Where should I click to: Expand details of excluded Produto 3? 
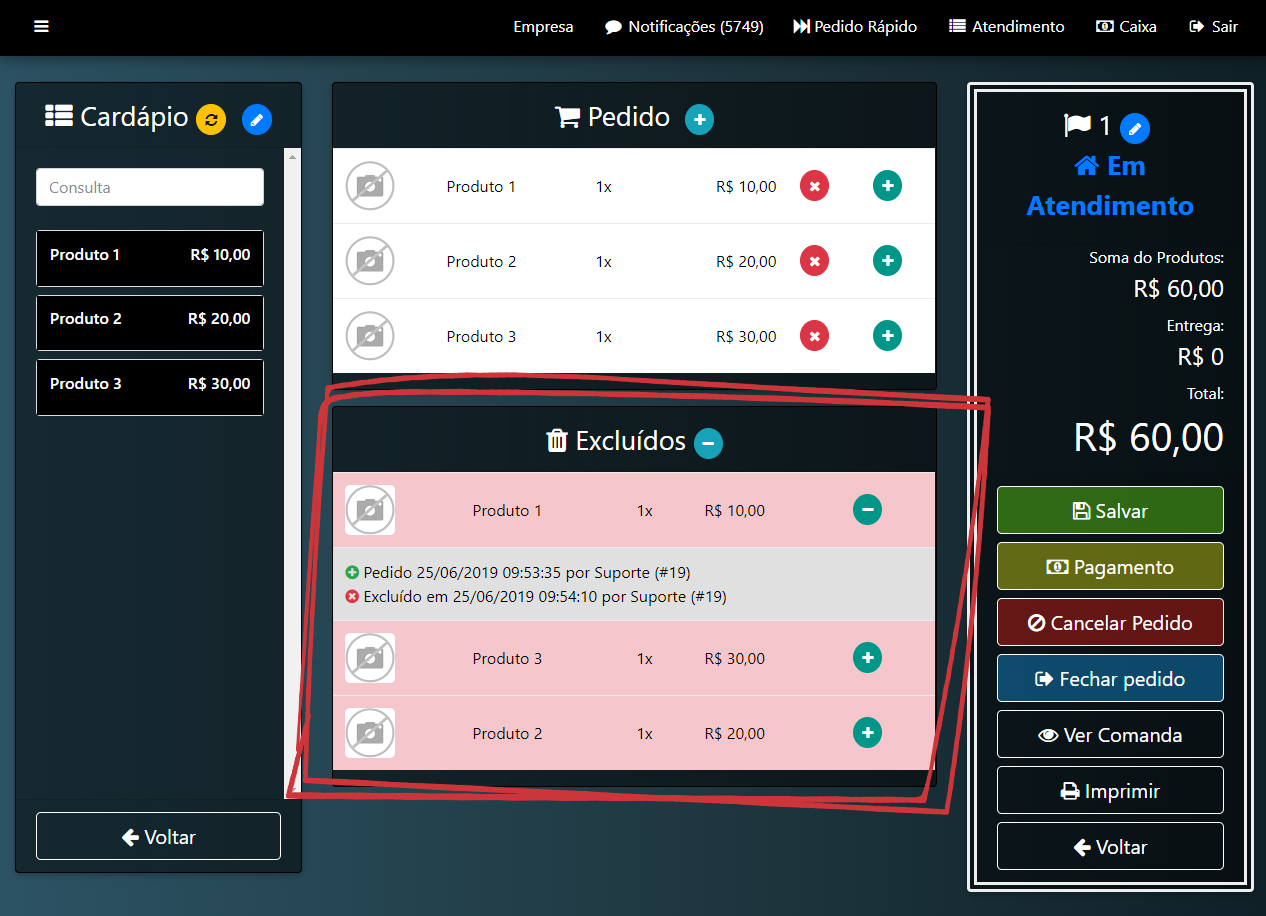point(867,658)
